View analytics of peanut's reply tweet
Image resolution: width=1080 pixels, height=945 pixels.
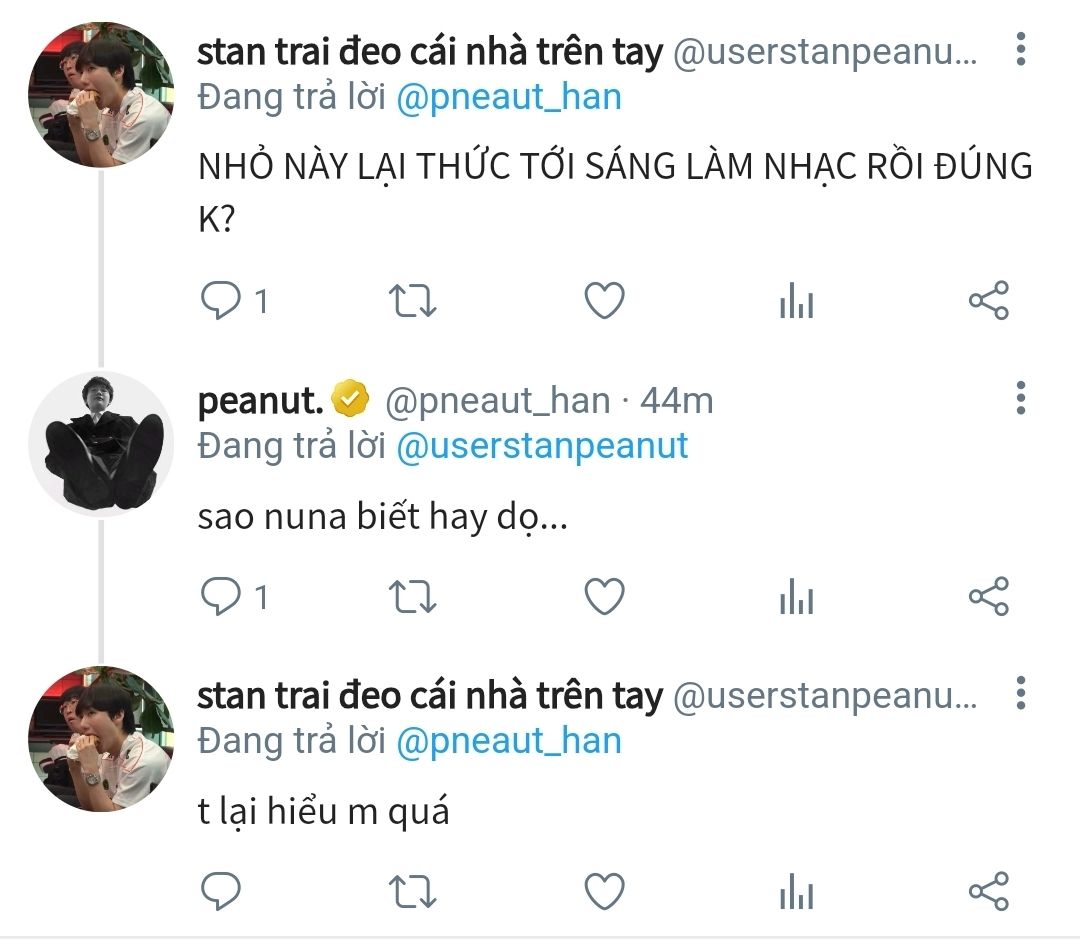coord(796,596)
